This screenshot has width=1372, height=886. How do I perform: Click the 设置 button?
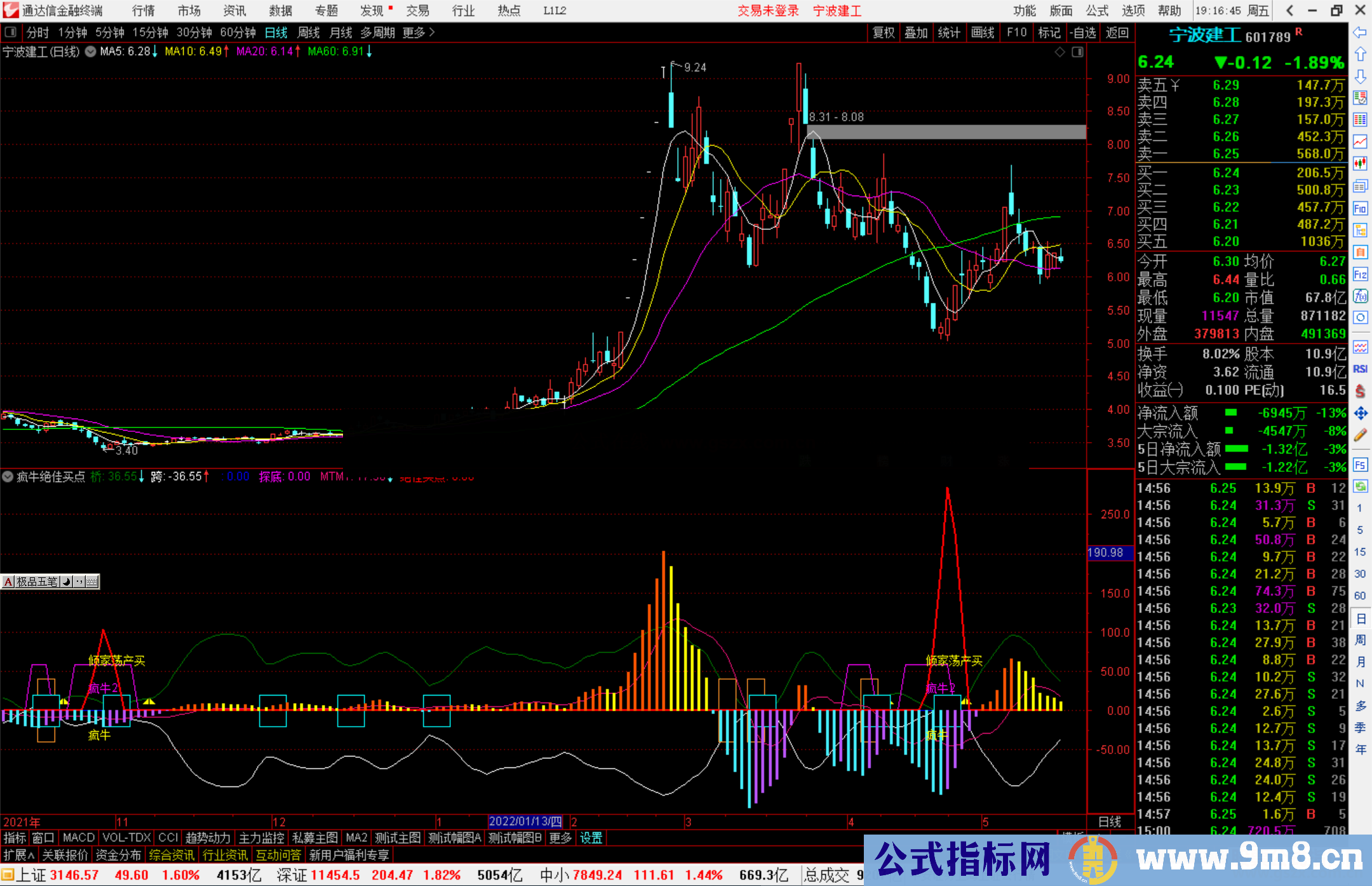point(591,838)
